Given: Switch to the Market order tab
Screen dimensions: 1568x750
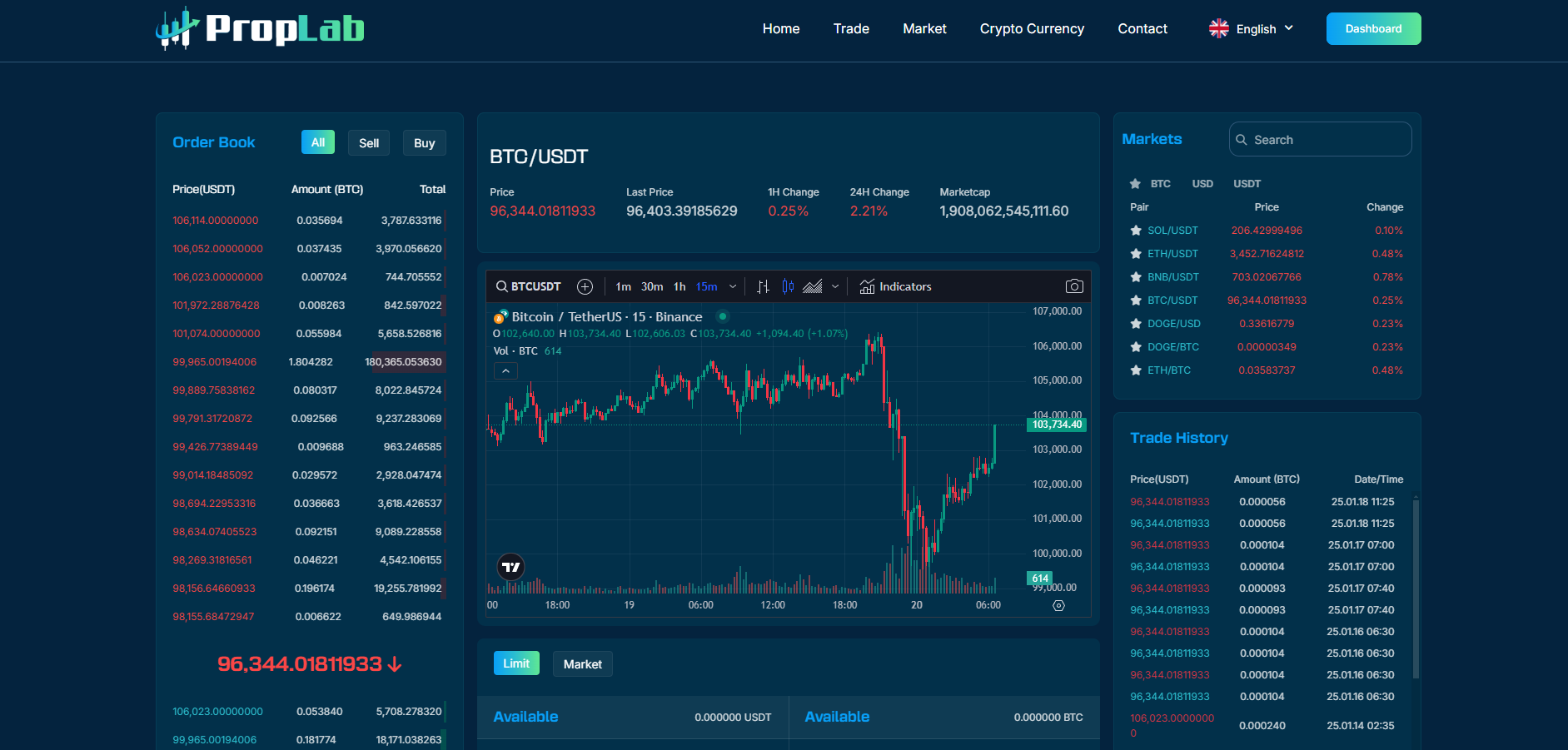Looking at the screenshot, I should [x=582, y=664].
